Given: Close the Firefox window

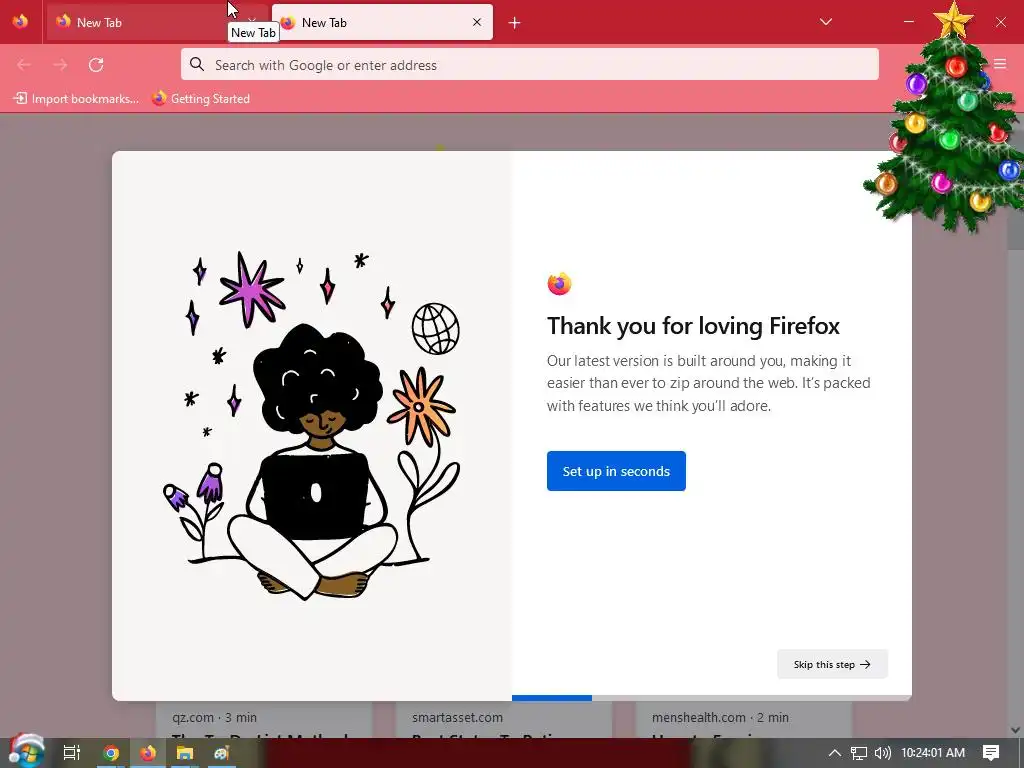Looking at the screenshot, I should [1000, 22].
